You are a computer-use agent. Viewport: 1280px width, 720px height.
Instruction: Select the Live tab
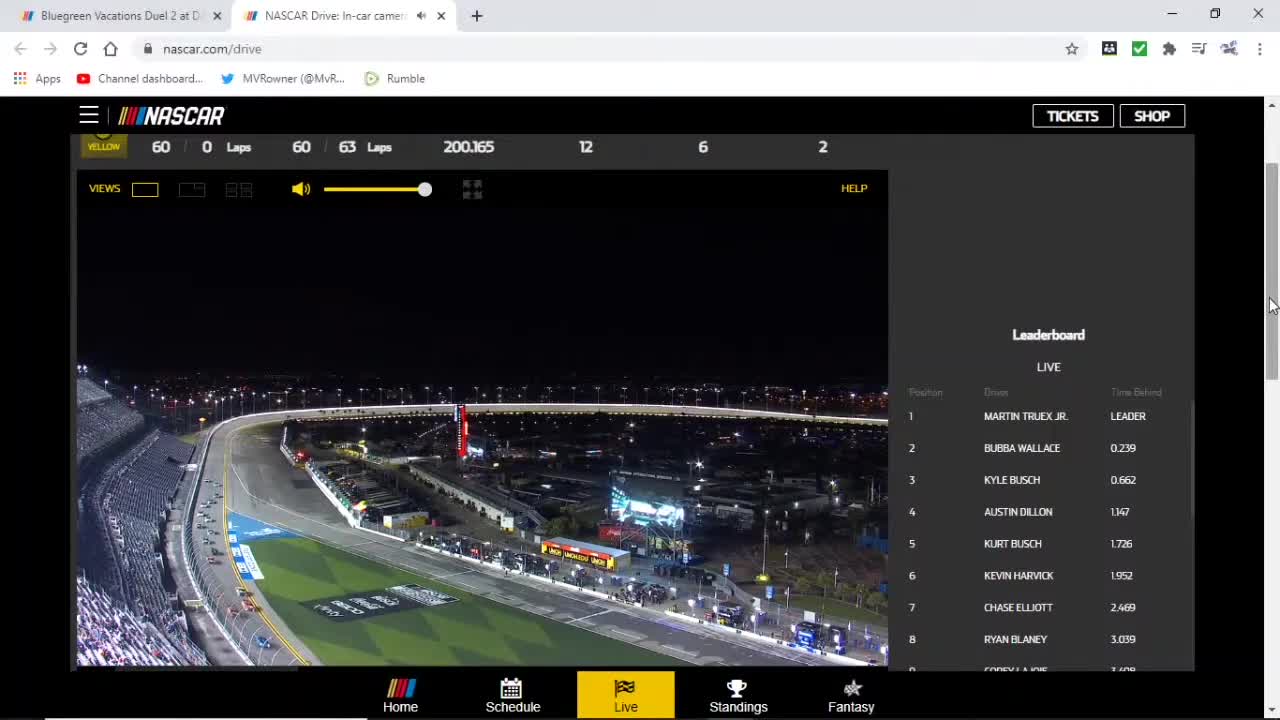coord(626,696)
